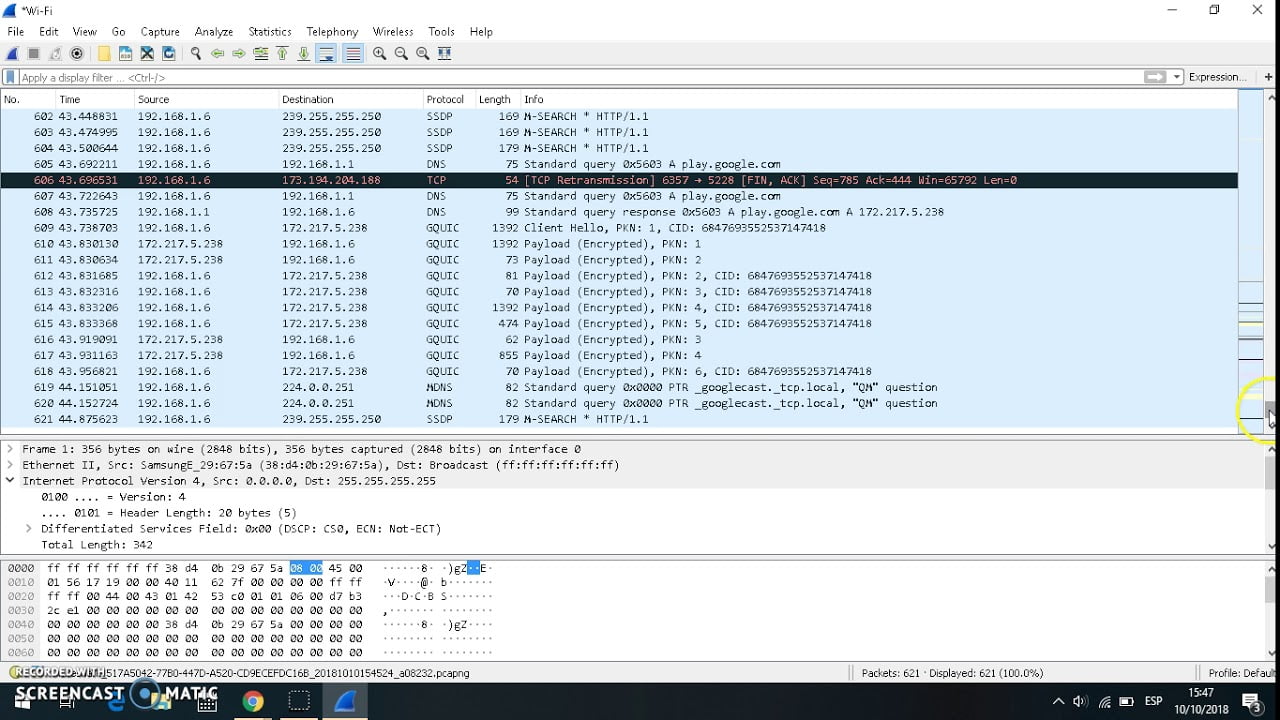Open the View menu
The height and width of the screenshot is (720, 1280).
tap(85, 32)
